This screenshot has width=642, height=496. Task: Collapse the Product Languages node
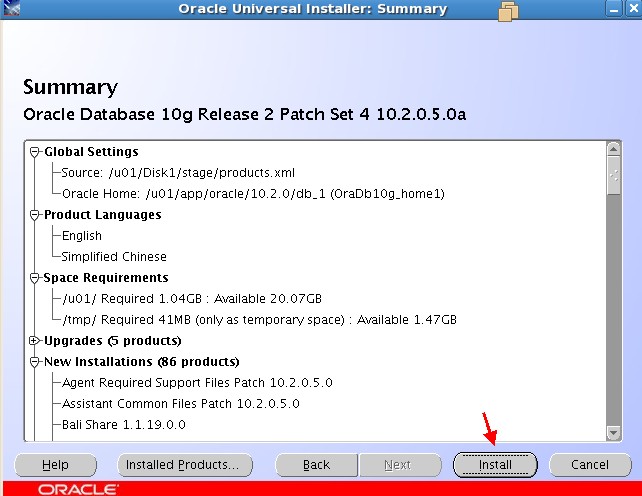[35, 215]
